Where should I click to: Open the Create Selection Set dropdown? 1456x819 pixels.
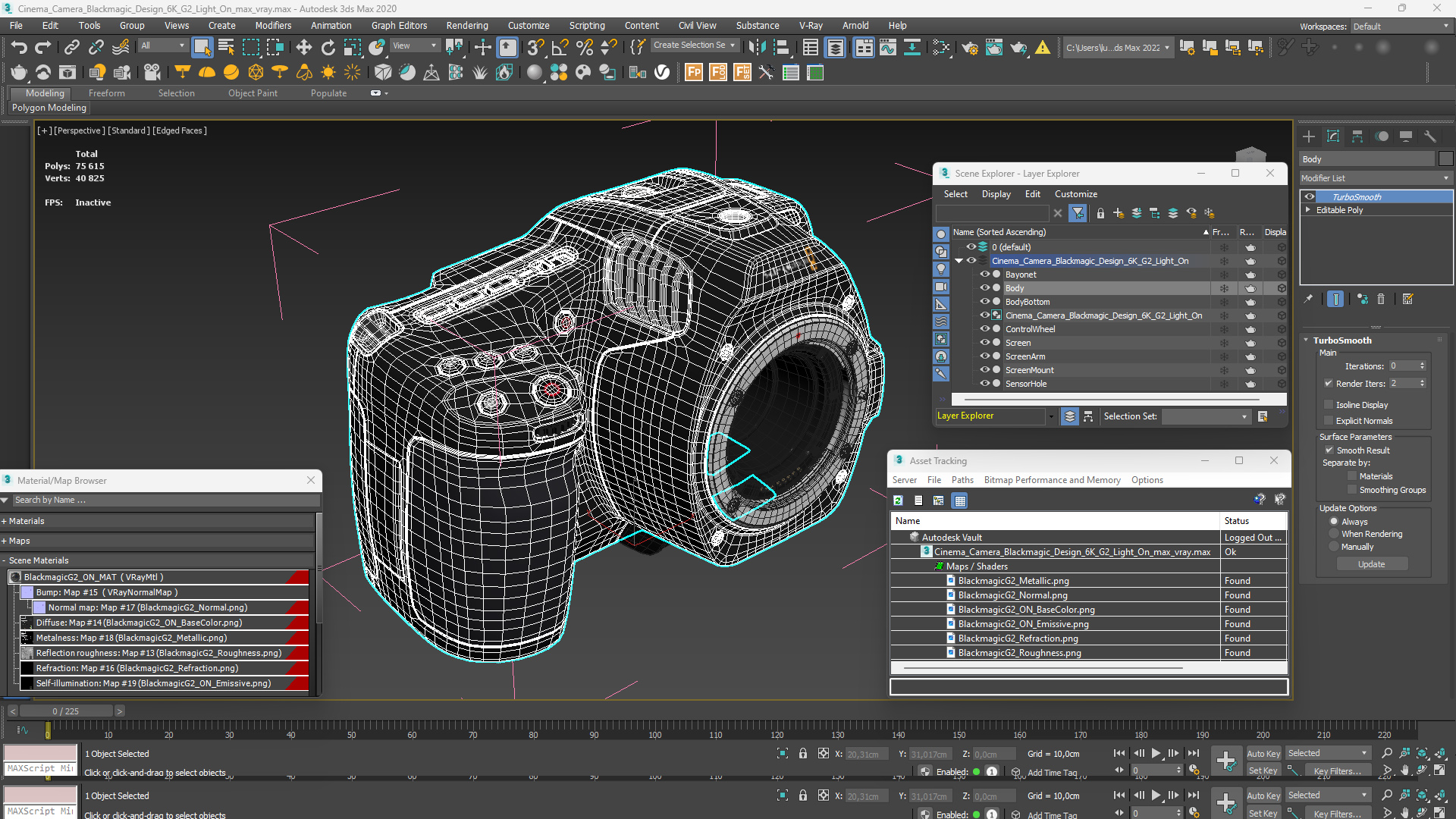(x=694, y=45)
